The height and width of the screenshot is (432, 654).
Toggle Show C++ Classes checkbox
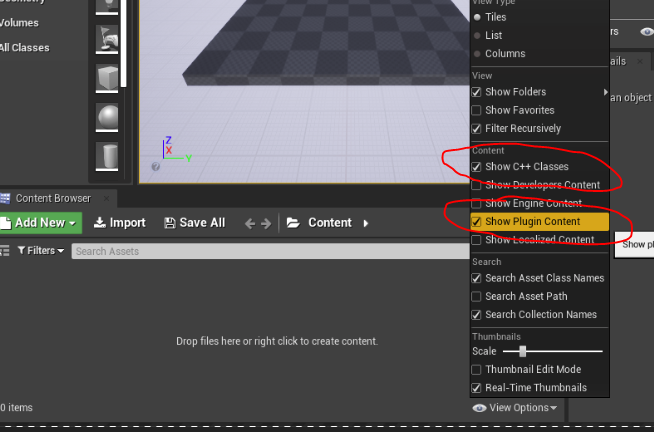coord(476,167)
